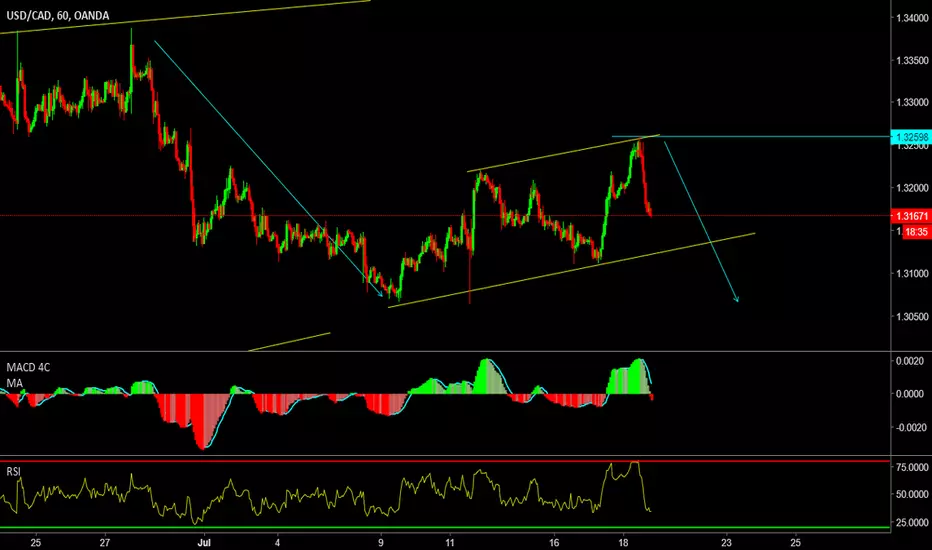Click the 1.31000 price axis label

[x=912, y=274]
